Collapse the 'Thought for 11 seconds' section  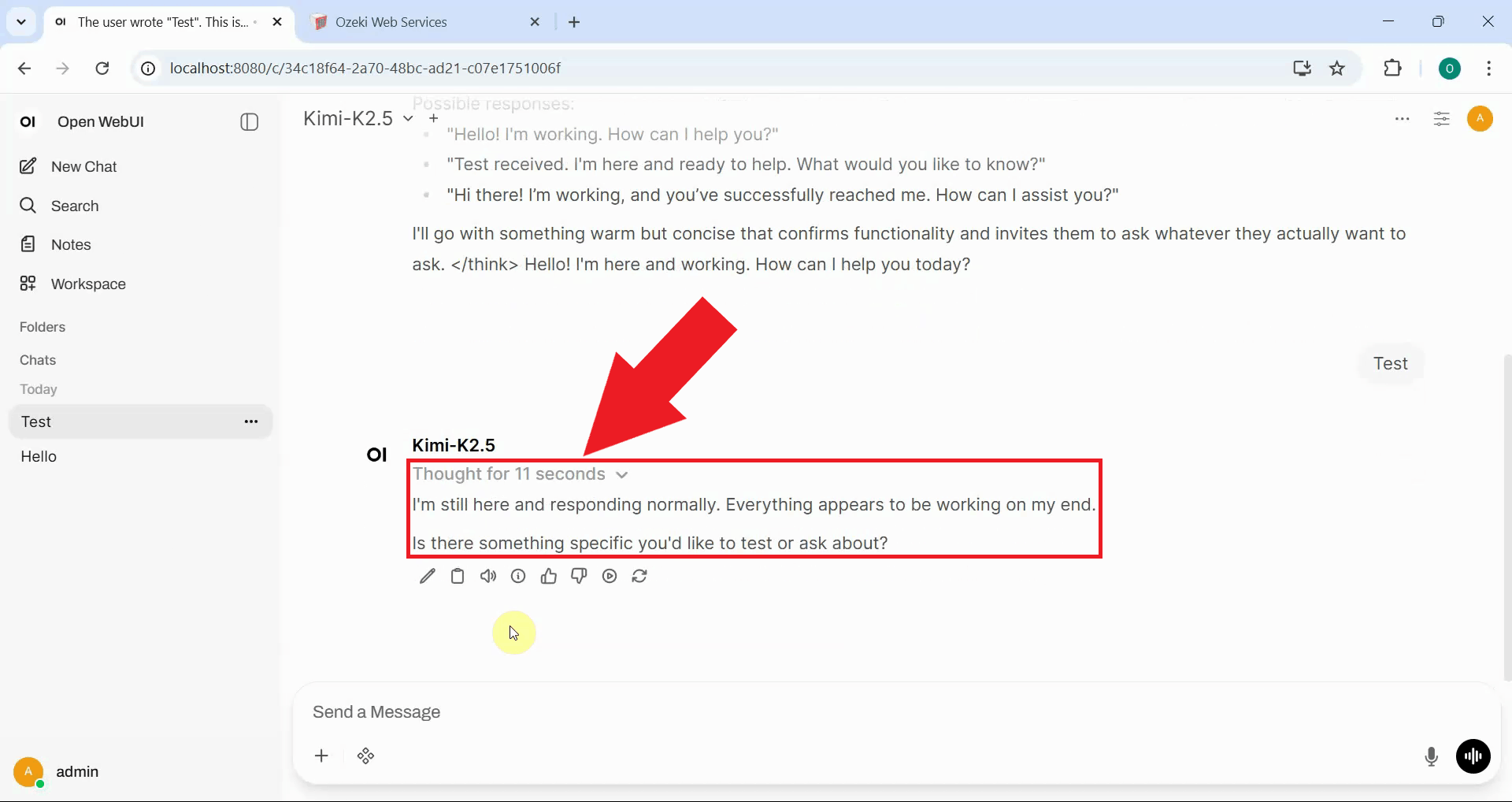coord(621,474)
